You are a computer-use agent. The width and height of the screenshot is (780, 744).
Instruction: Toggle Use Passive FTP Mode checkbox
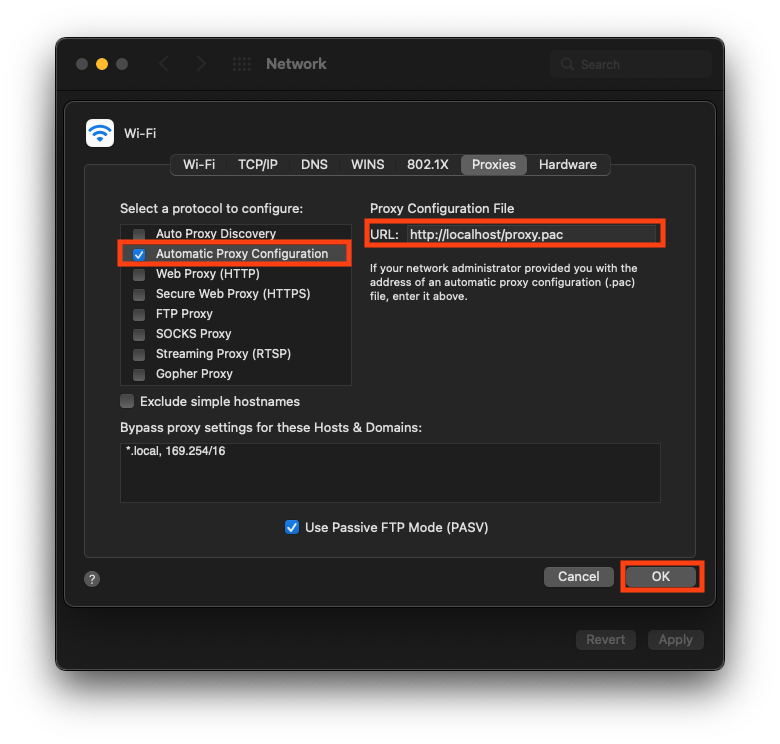pos(292,527)
